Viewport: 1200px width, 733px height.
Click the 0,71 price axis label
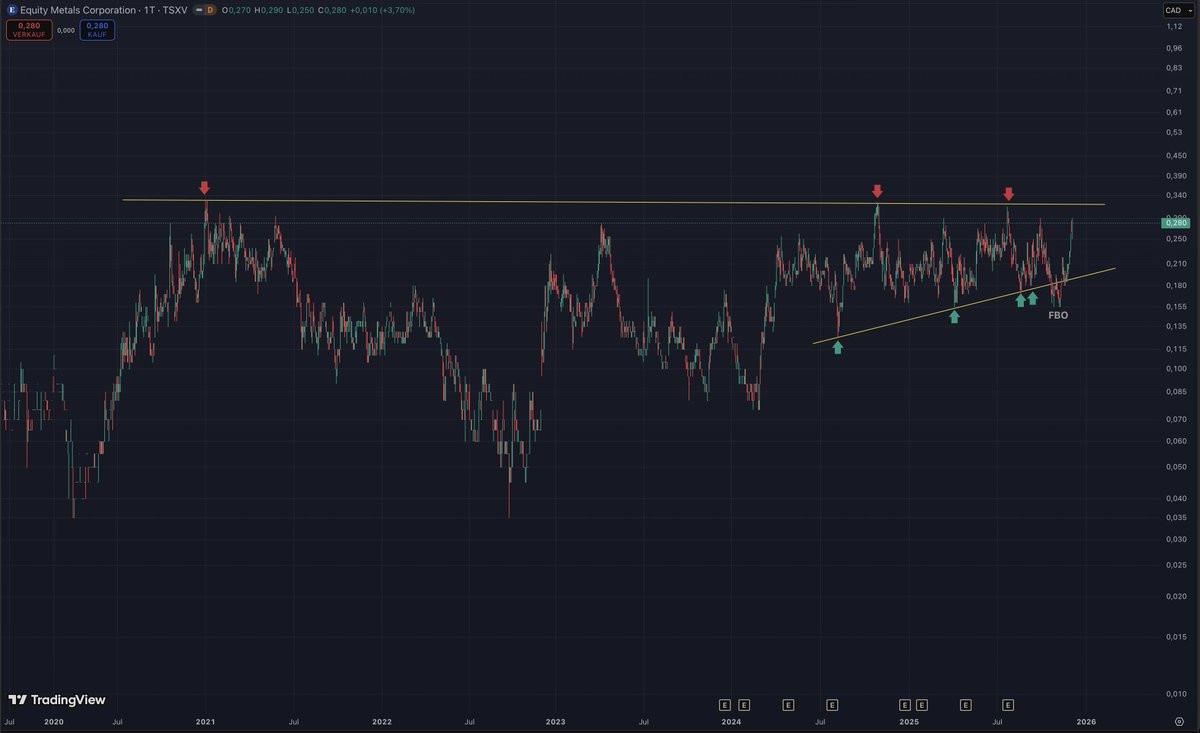coord(1174,90)
